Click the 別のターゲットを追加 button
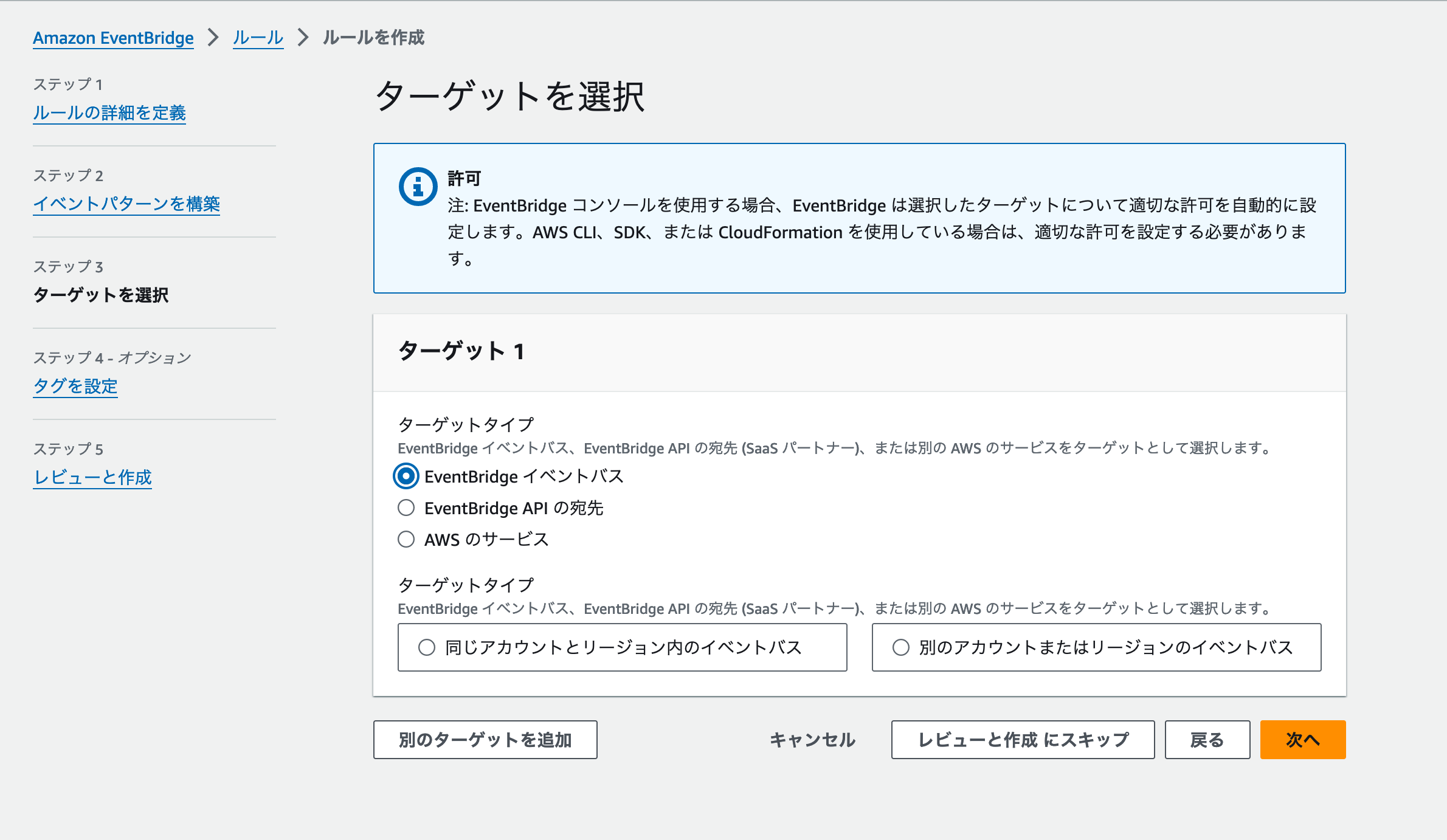The image size is (1447, 840). pos(485,740)
